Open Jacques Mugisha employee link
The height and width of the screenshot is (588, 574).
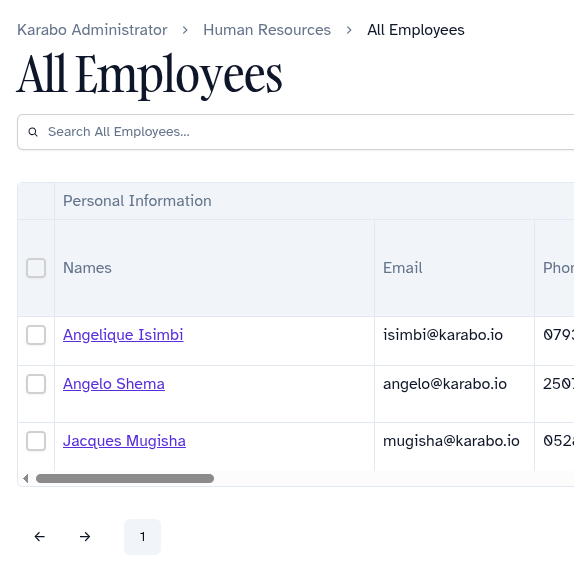[x=124, y=441]
